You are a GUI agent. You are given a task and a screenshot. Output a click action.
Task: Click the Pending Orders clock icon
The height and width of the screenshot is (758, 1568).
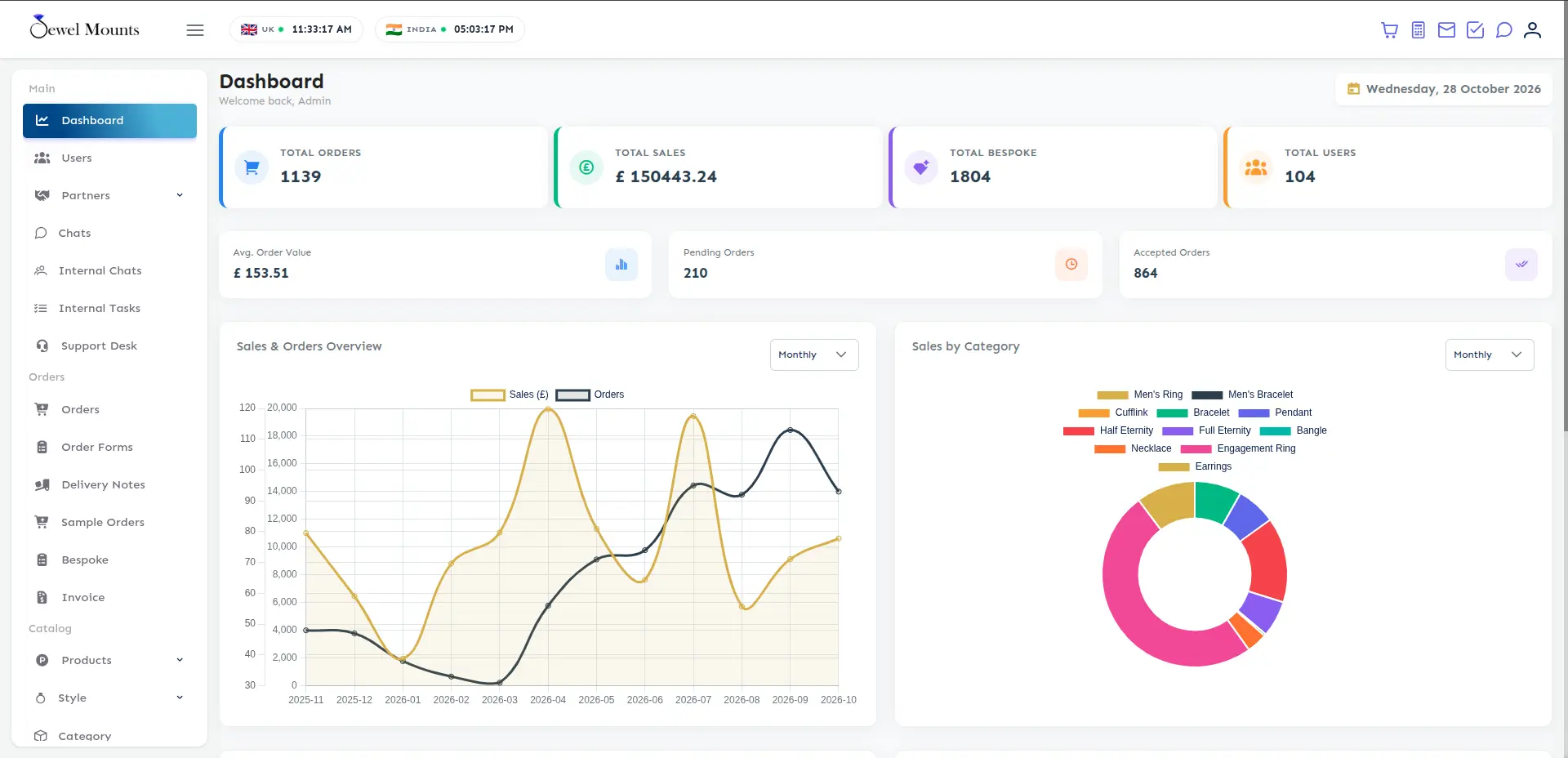[x=1071, y=265]
